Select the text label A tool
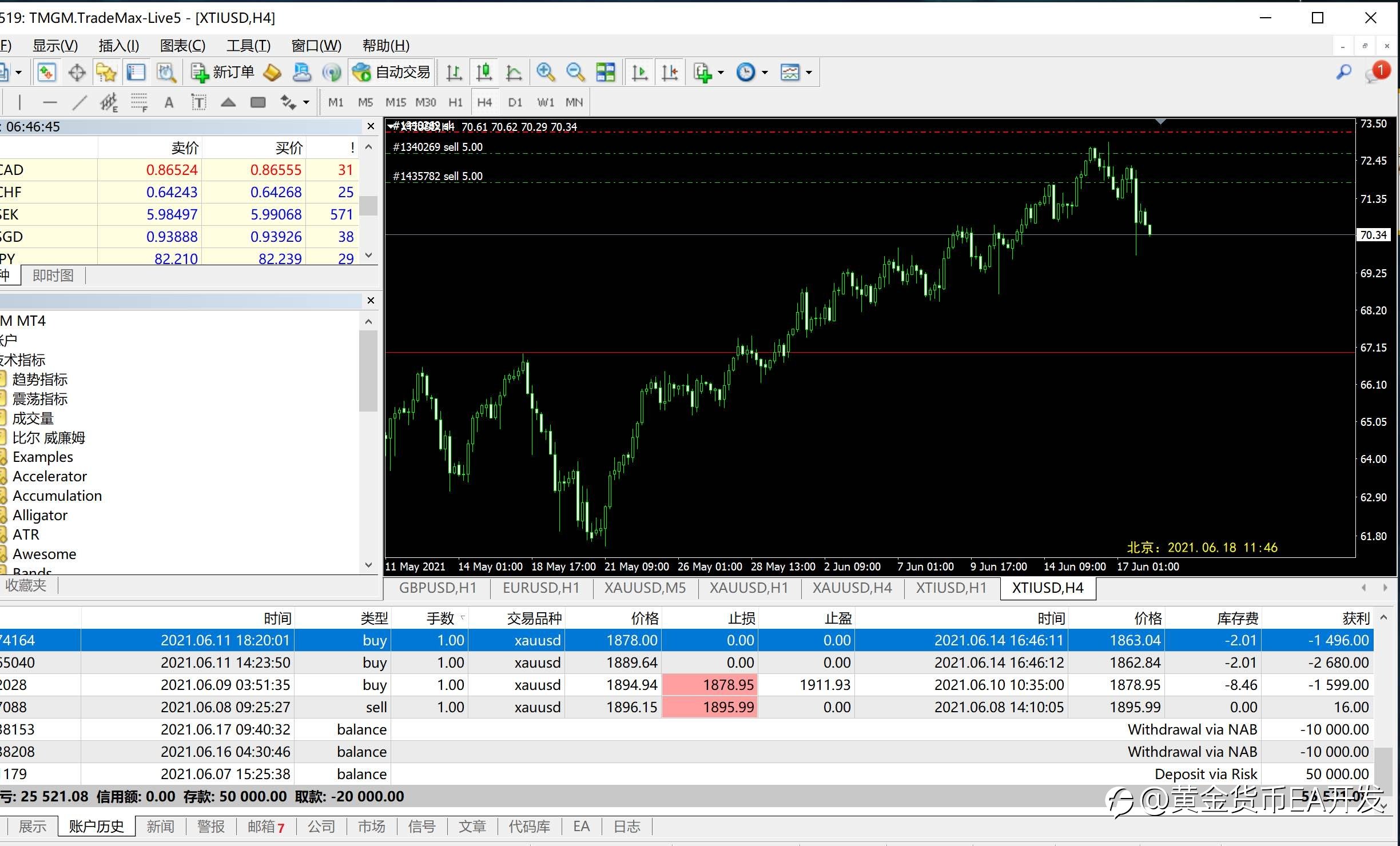 pos(169,103)
